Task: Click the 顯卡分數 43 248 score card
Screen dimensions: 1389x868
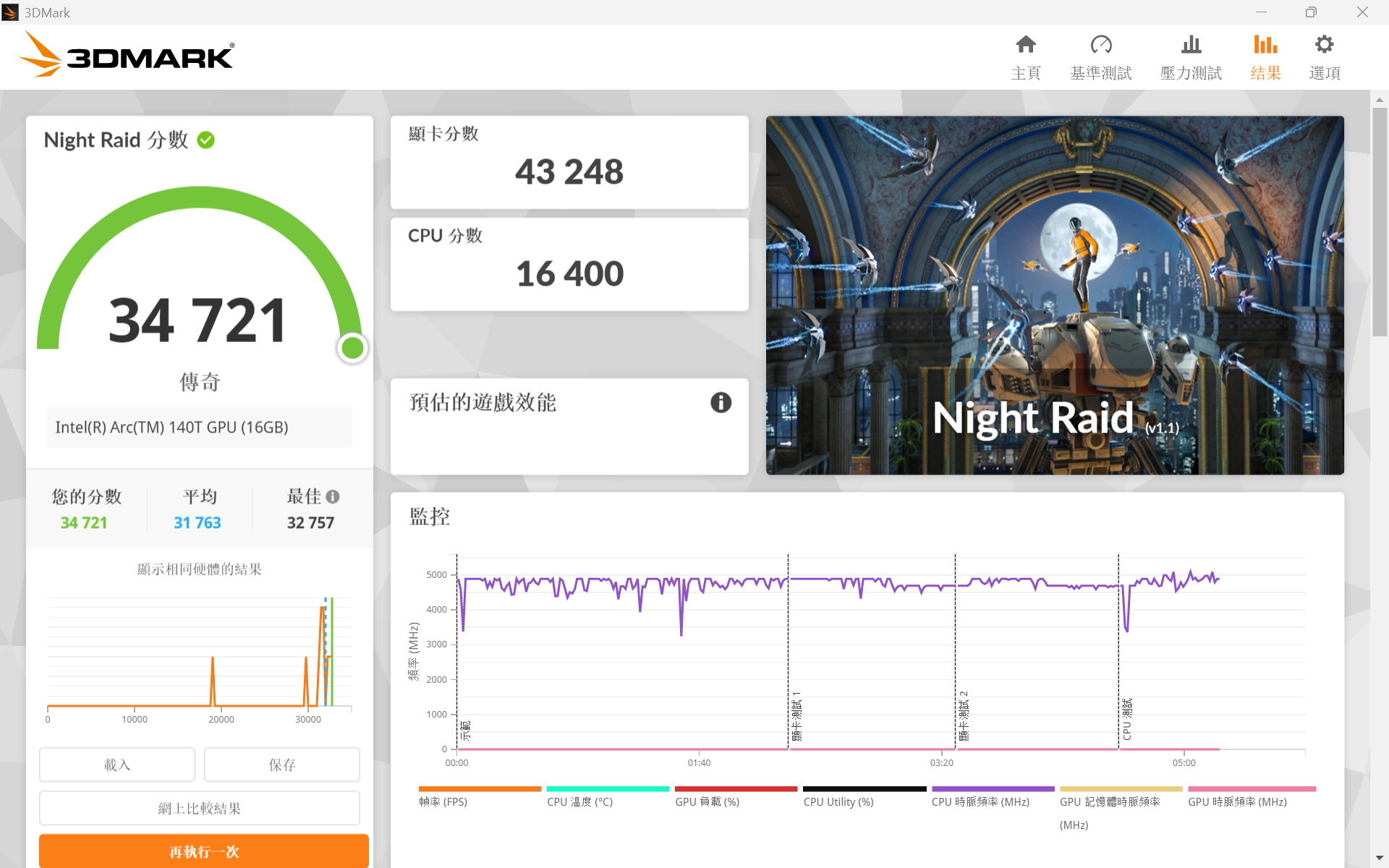Action: coord(569,162)
